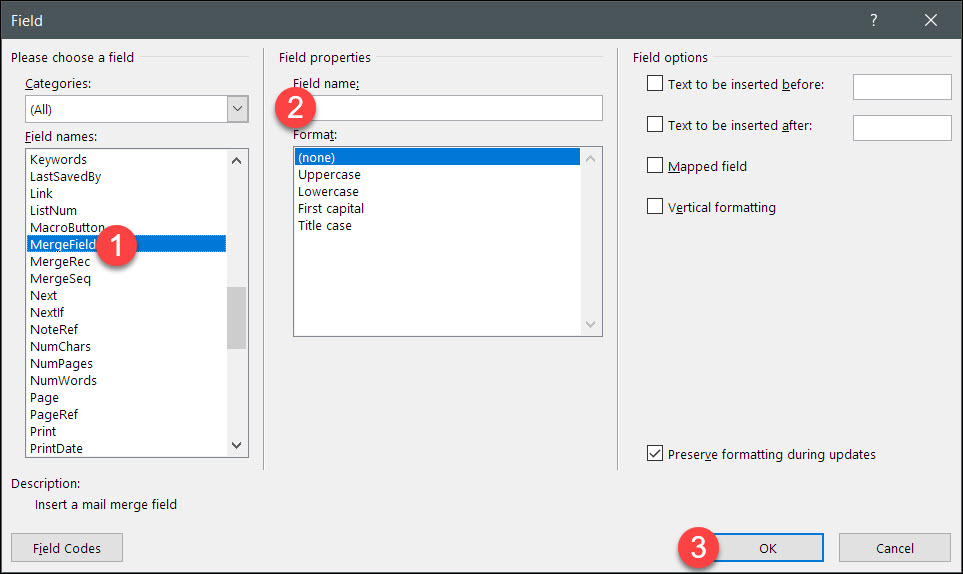Click the Field names scrollbar thumb
Viewport: 963px width, 574px height.
click(x=236, y=318)
